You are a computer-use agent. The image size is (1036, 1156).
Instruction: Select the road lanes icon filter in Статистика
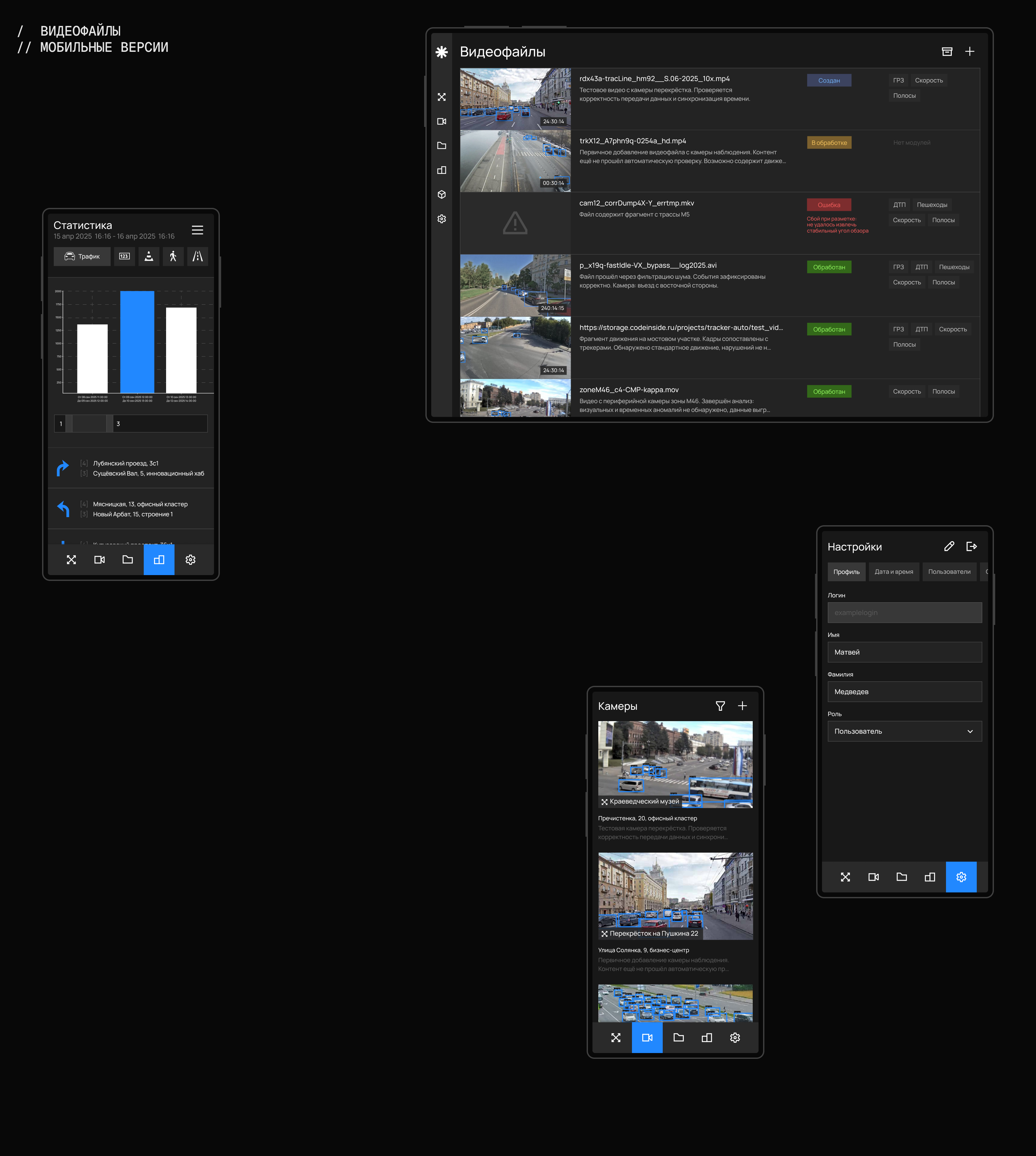click(x=197, y=257)
